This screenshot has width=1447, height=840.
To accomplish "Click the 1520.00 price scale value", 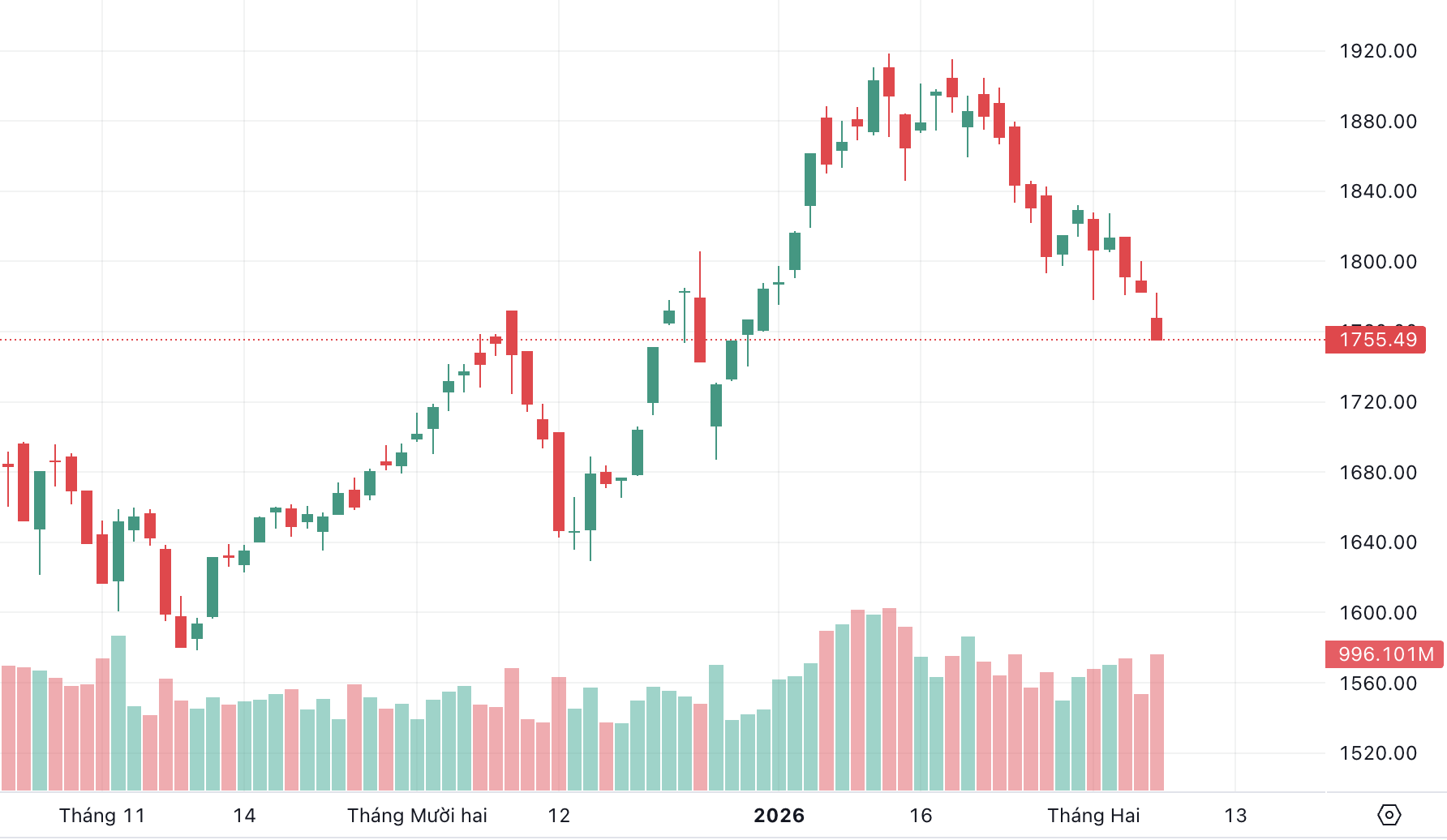I will pyautogui.click(x=1378, y=753).
